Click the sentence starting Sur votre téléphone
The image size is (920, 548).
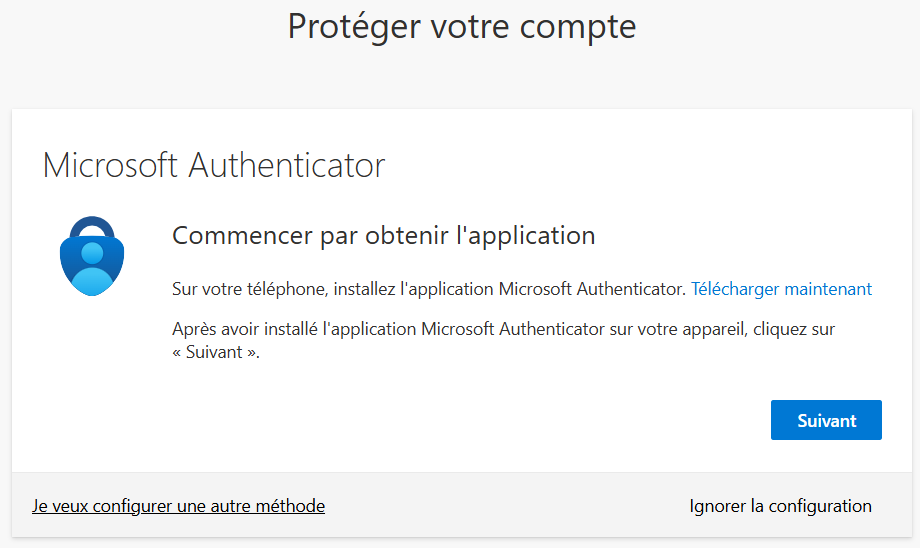point(429,289)
